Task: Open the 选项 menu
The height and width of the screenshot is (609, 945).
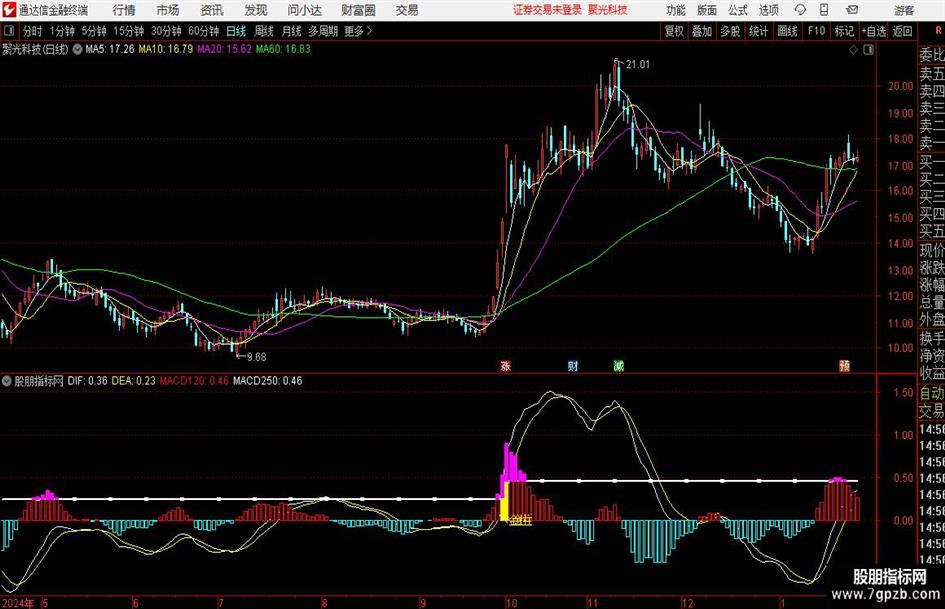Action: [x=768, y=10]
